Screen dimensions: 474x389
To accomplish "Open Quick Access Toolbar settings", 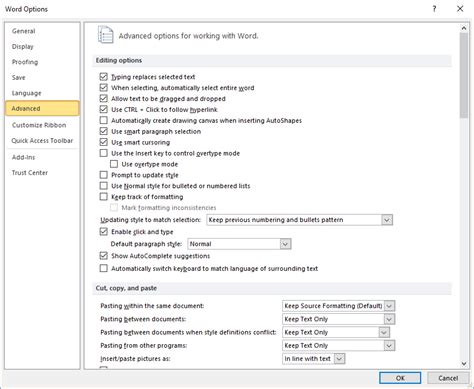I will (42, 141).
